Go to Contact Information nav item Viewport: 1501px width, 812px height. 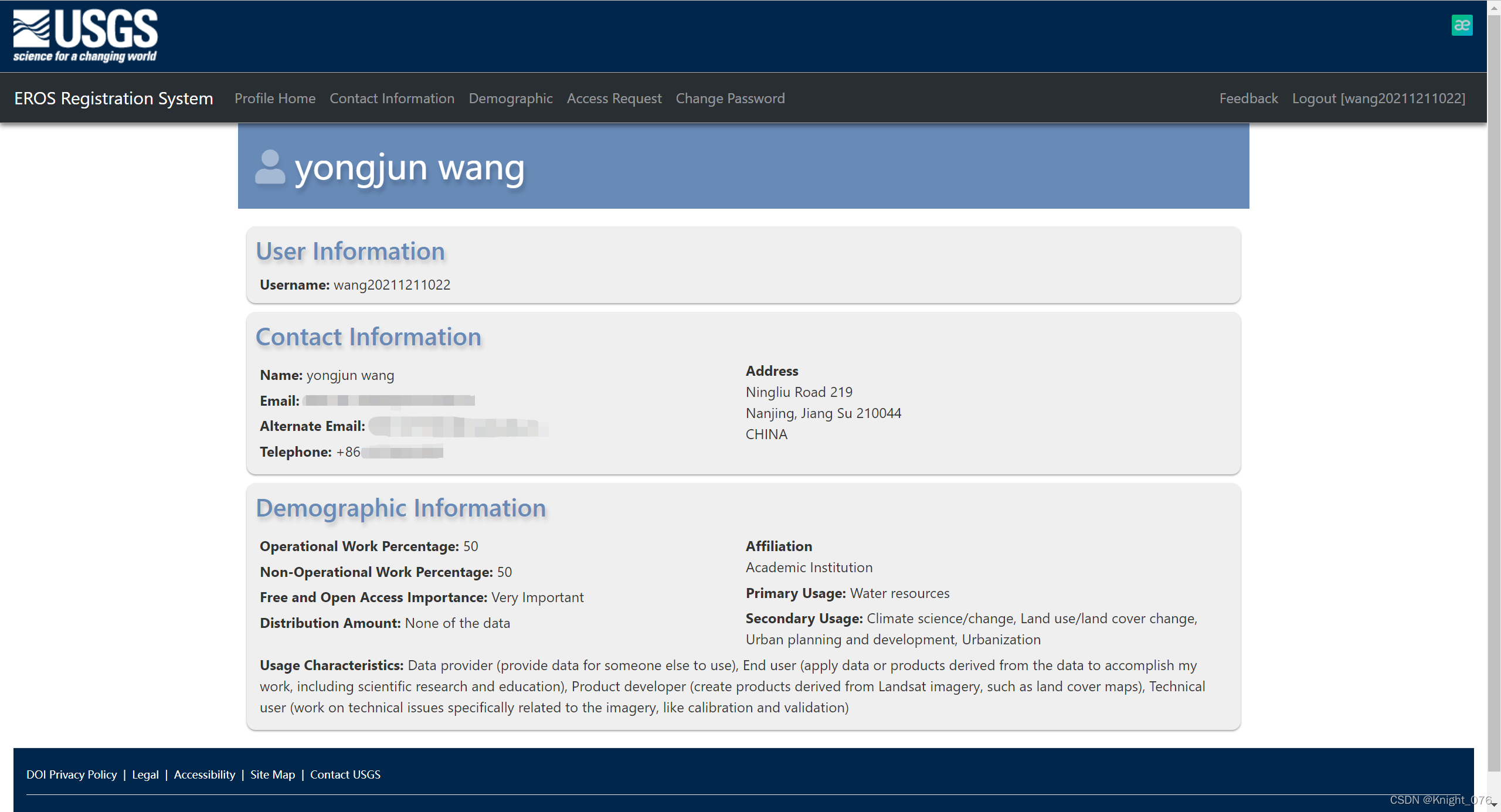[x=392, y=98]
